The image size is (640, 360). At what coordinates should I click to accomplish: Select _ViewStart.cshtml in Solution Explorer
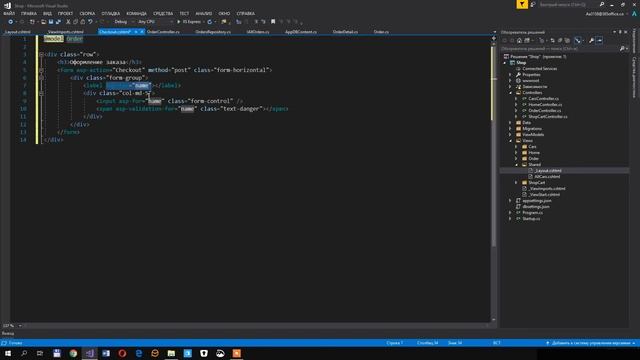click(544, 195)
